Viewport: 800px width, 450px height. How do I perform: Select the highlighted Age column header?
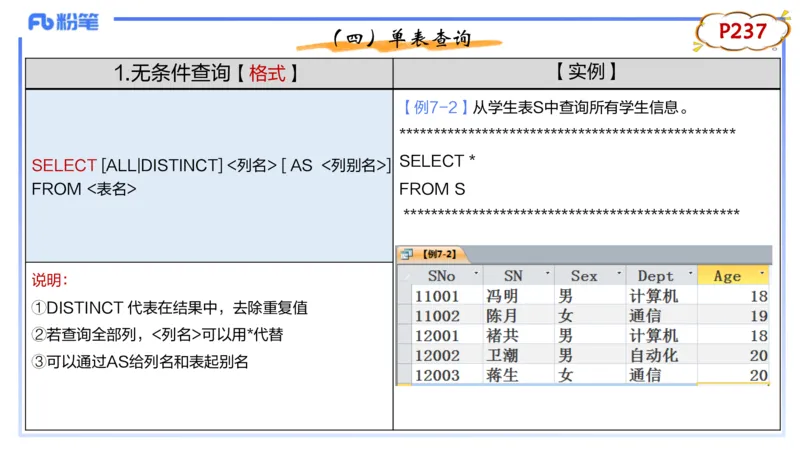(733, 276)
